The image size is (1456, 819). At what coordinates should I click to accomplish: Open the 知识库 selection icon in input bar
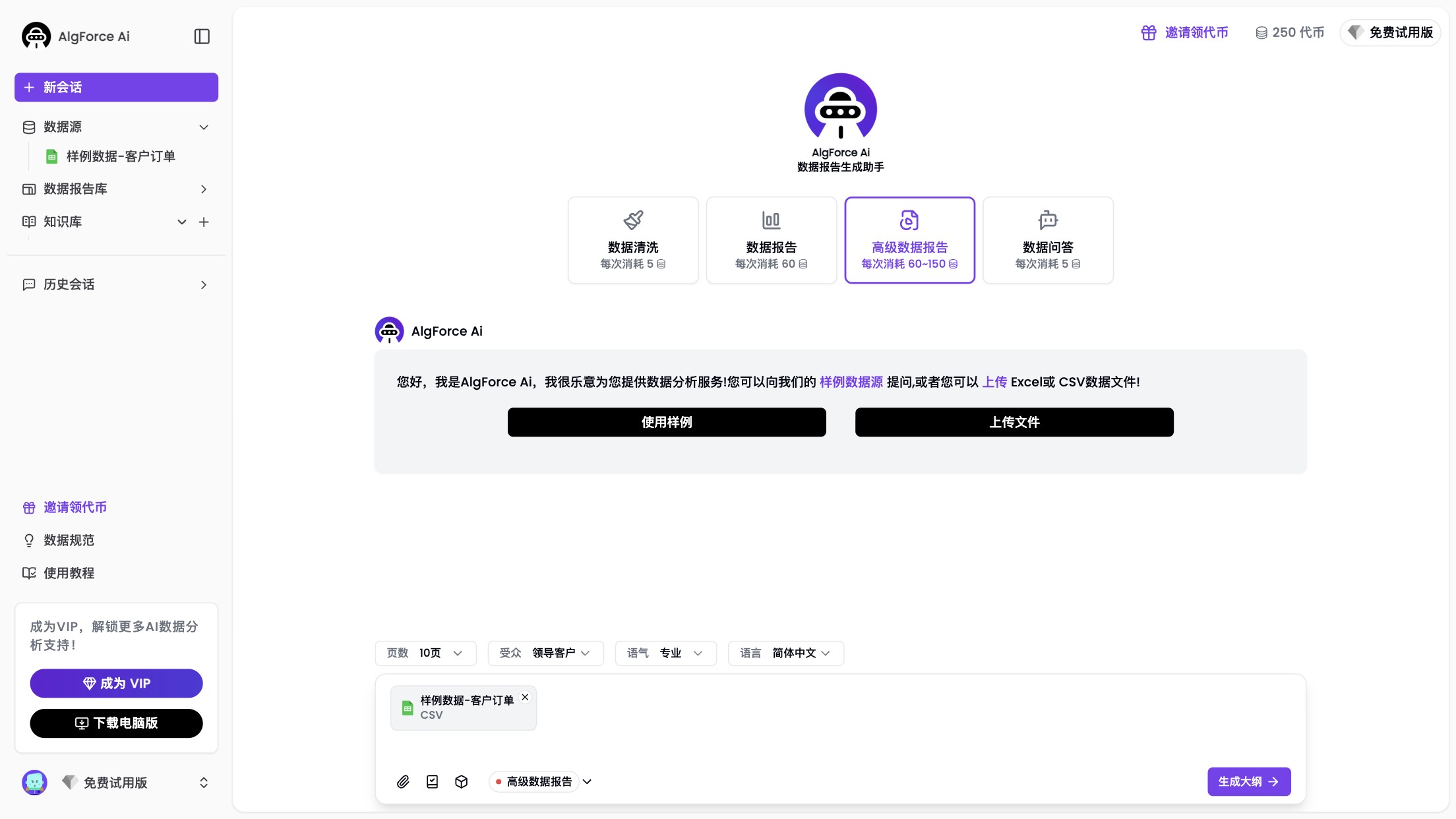pos(433,781)
